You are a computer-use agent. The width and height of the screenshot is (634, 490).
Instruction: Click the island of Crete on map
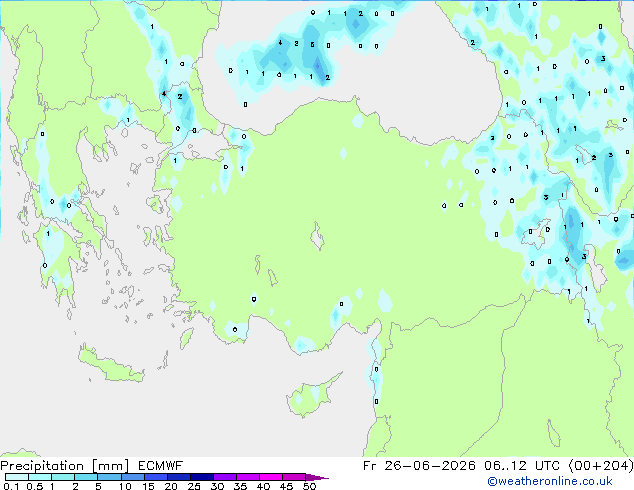coord(110,364)
